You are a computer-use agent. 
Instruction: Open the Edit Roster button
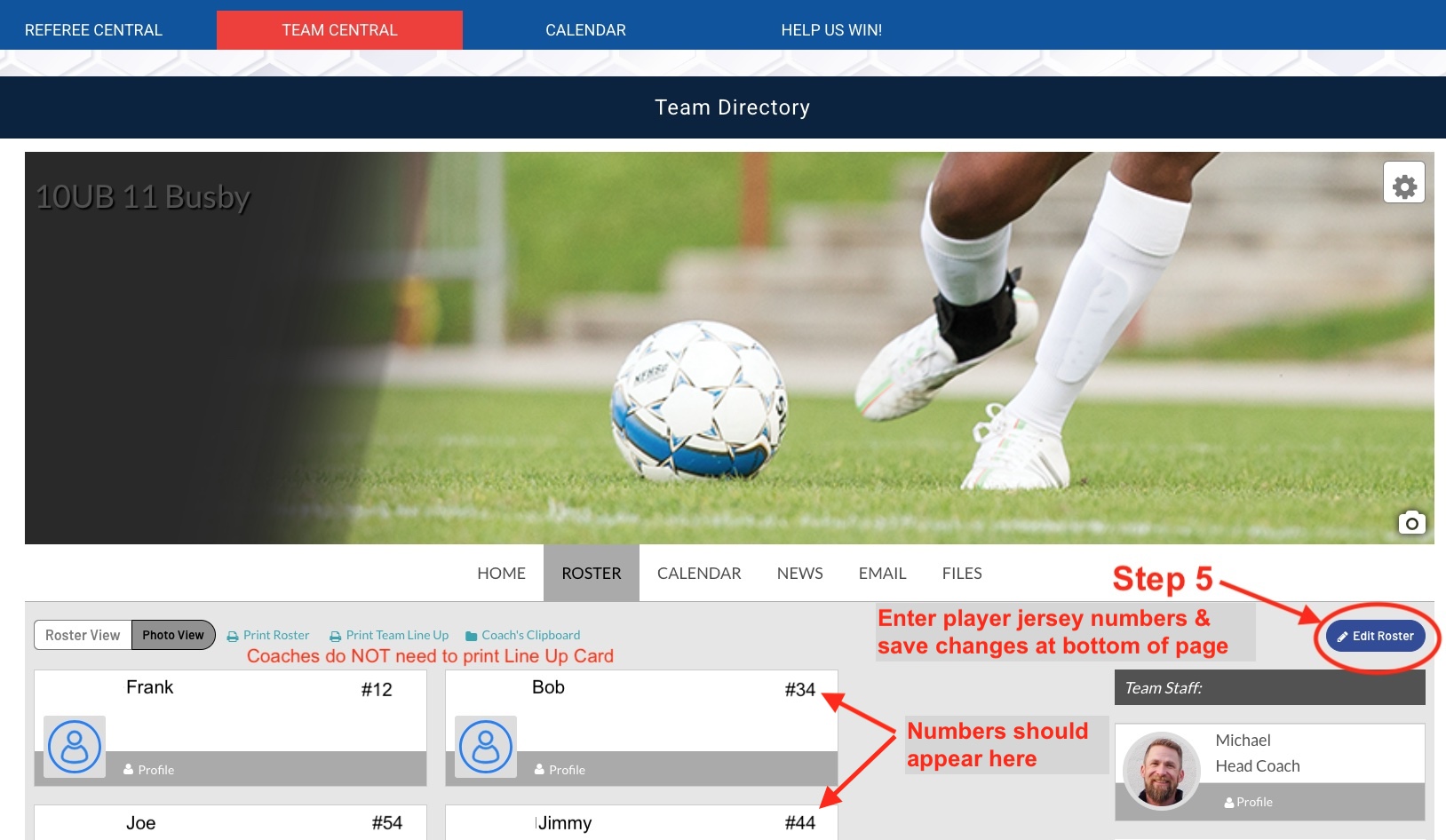1375,636
